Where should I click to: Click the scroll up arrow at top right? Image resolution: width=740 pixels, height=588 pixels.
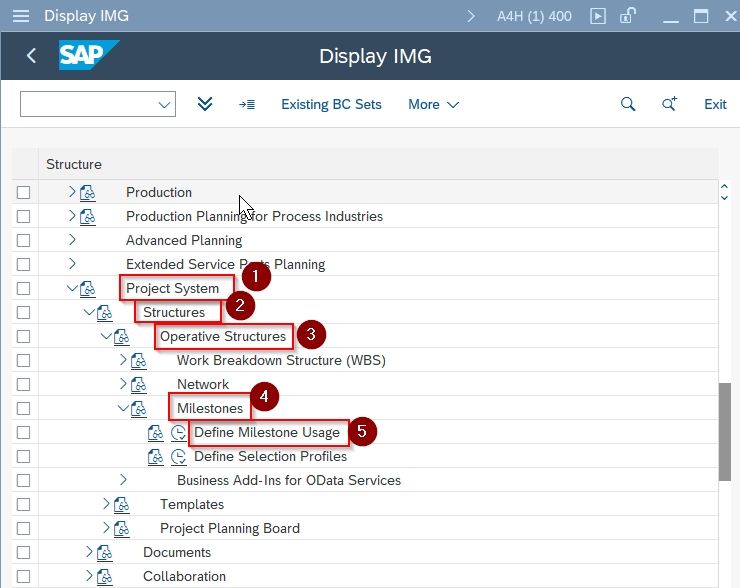tap(724, 187)
